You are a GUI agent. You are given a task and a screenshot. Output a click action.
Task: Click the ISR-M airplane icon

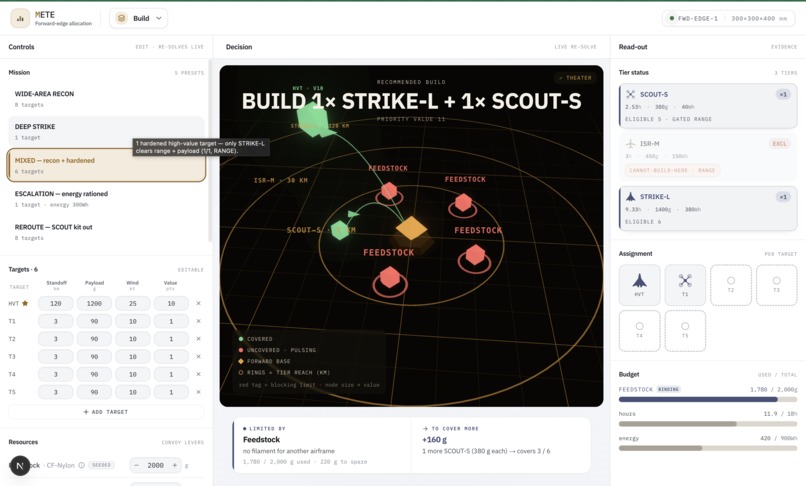tap(631, 143)
